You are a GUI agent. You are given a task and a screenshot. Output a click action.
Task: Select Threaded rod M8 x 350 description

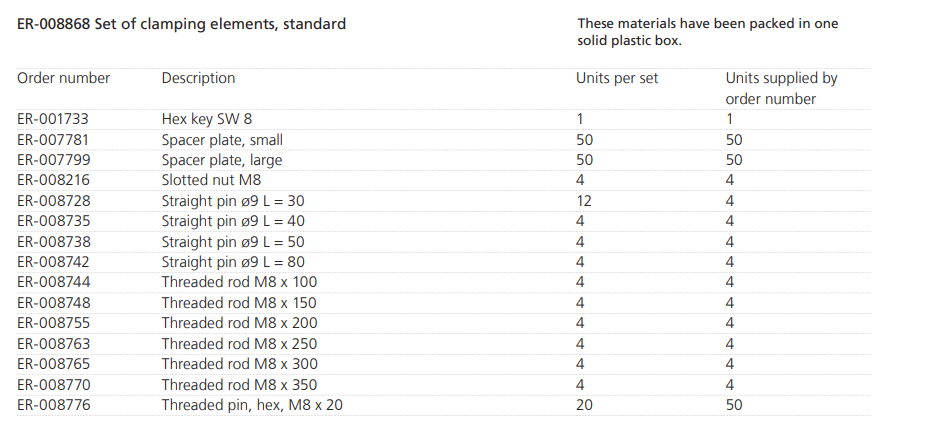click(238, 384)
